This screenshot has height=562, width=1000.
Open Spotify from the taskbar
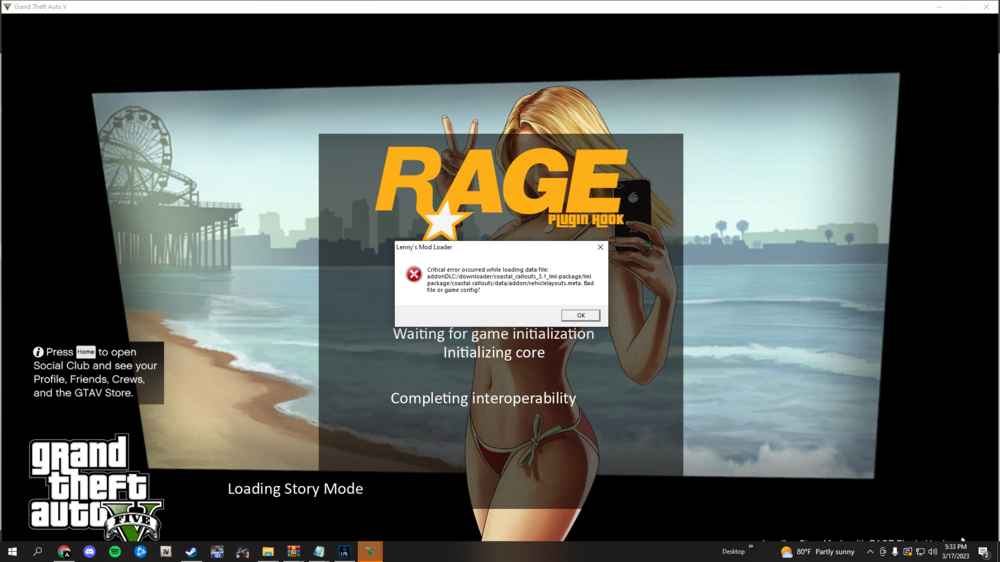(x=115, y=552)
